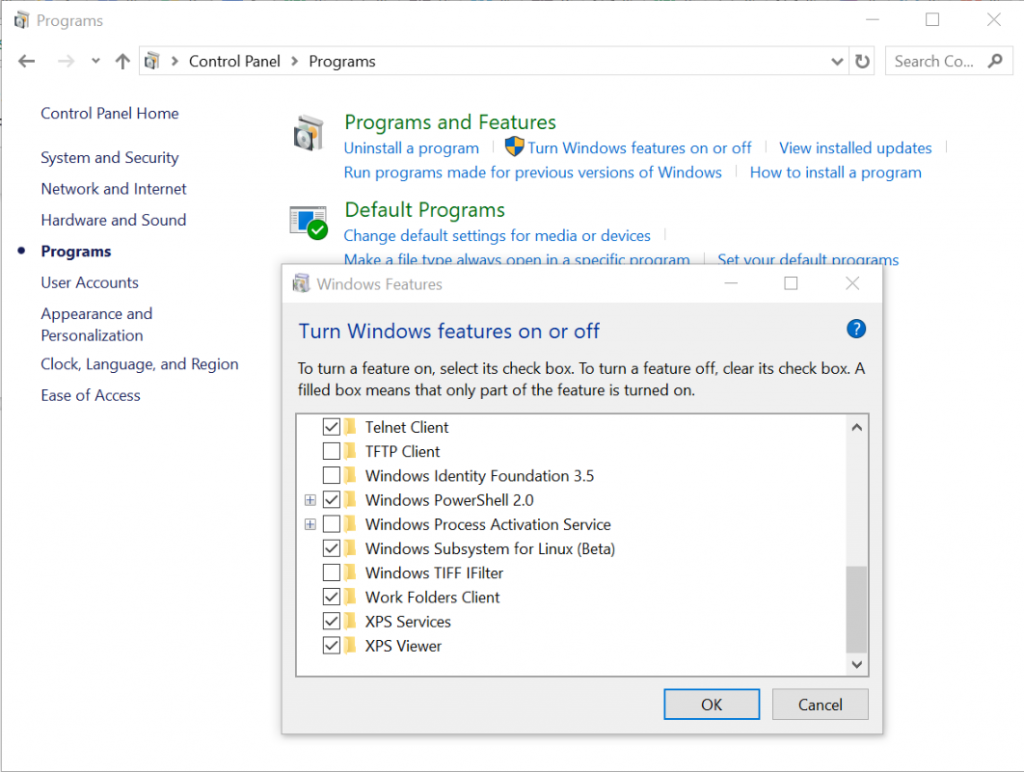Click the feature list scroll up arrow
The image size is (1024, 772).
(857, 427)
